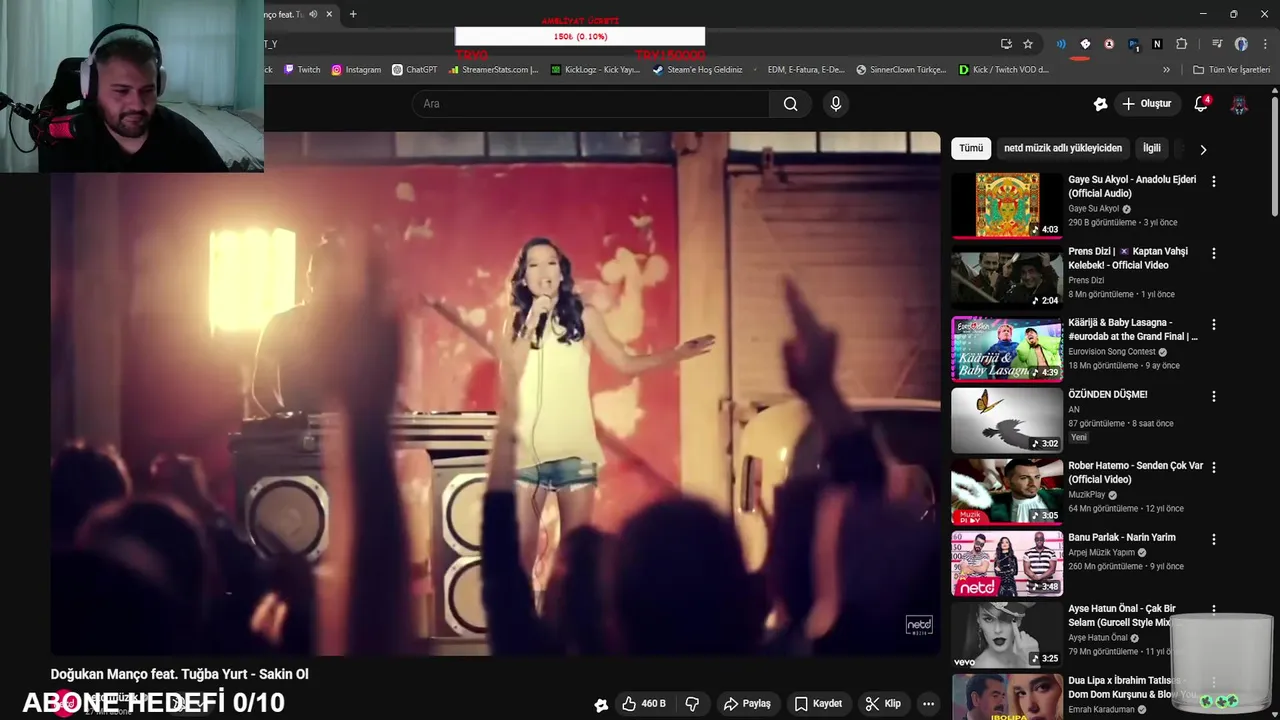Mute the tab via the speaker icon
The height and width of the screenshot is (720, 1280).
(x=313, y=14)
